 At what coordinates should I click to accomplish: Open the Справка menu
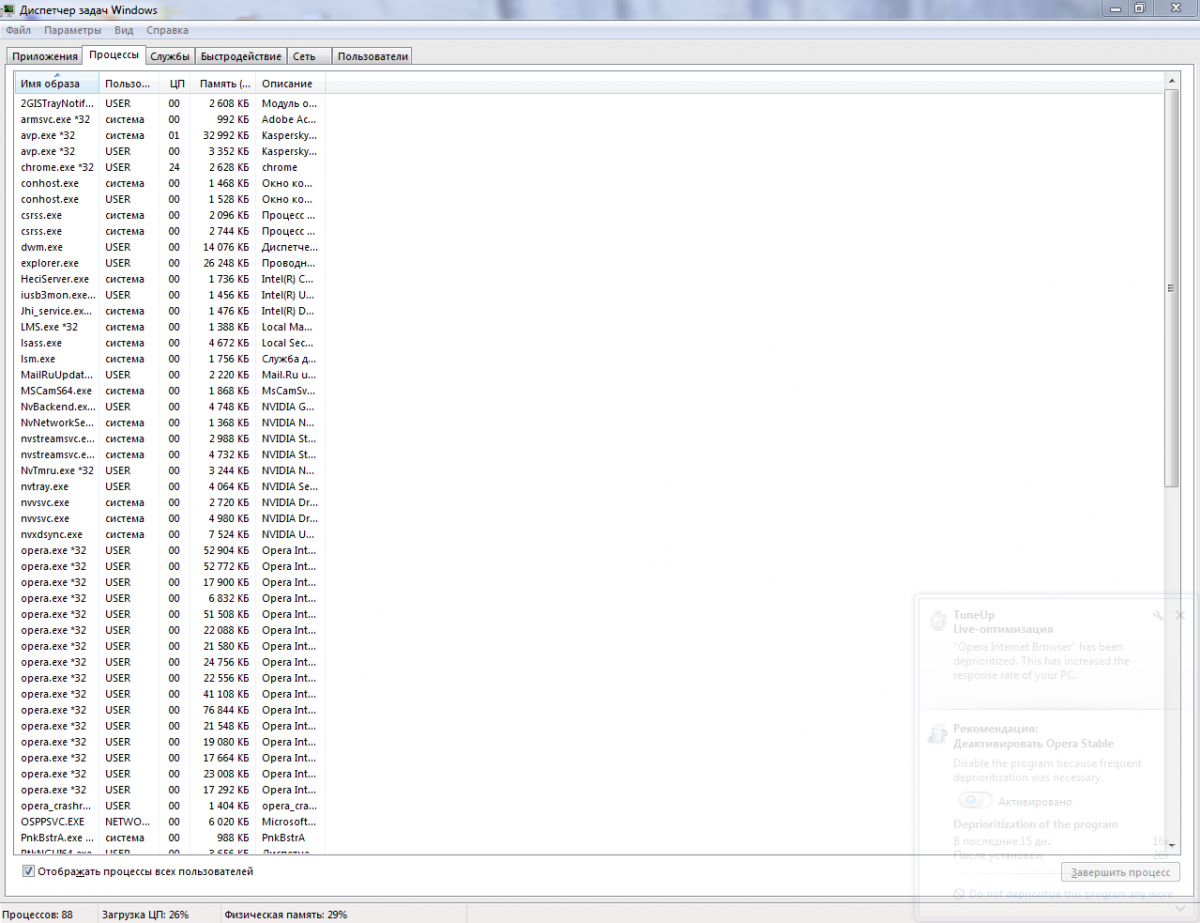click(167, 31)
